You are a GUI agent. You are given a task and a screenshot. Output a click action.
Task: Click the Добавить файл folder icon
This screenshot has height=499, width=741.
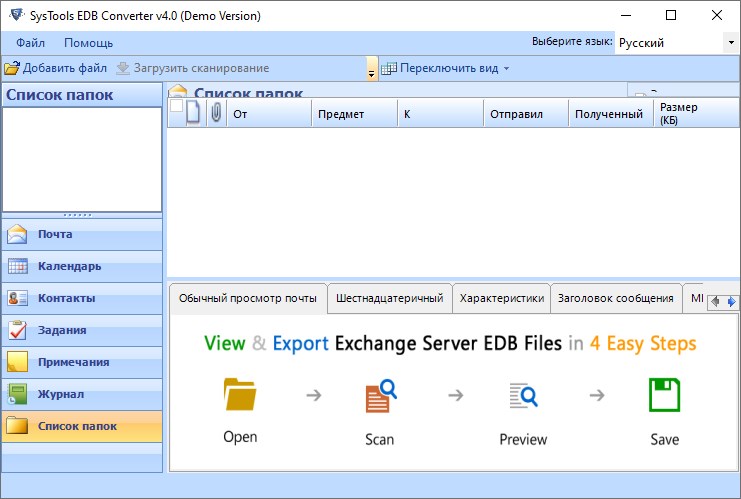(12, 68)
